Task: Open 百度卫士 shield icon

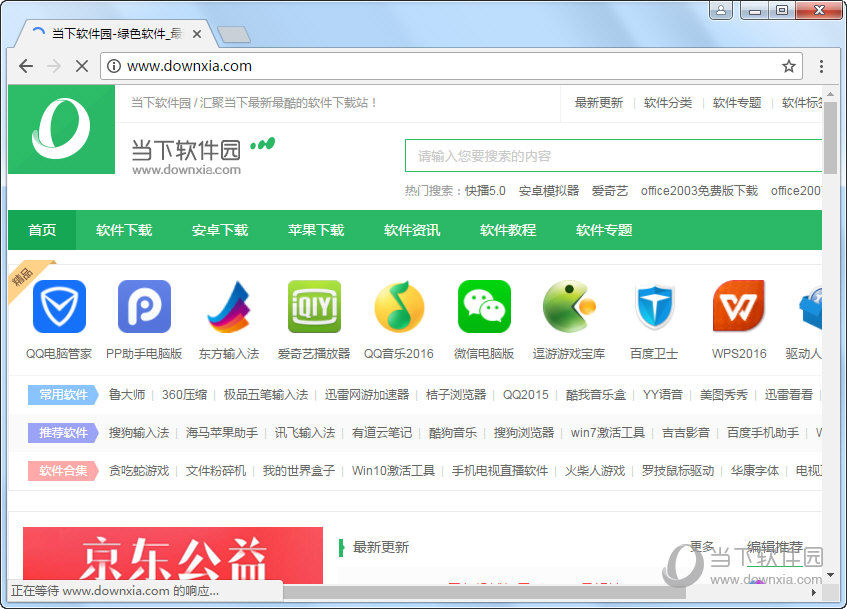Action: point(654,306)
